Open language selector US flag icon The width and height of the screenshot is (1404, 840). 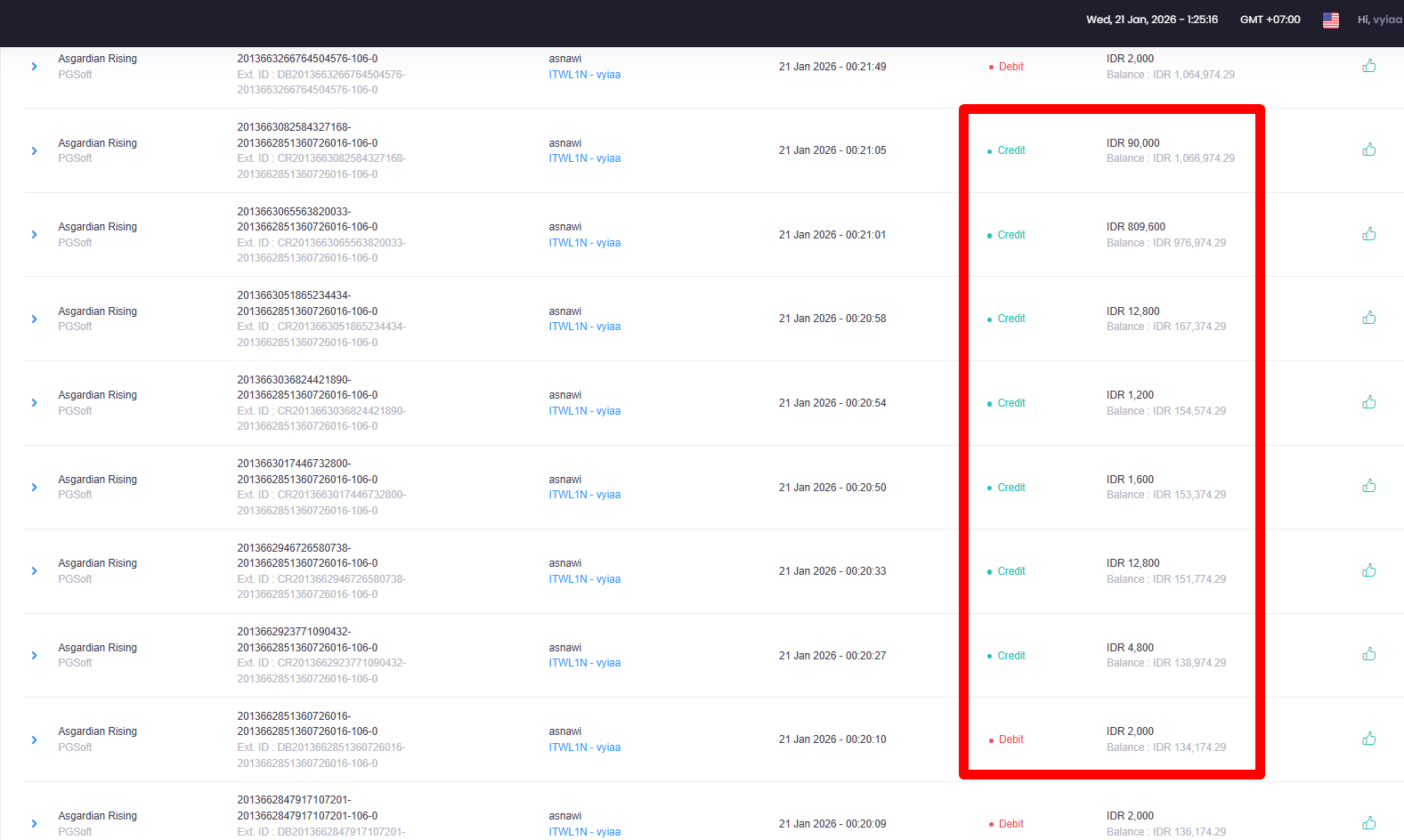(1331, 20)
